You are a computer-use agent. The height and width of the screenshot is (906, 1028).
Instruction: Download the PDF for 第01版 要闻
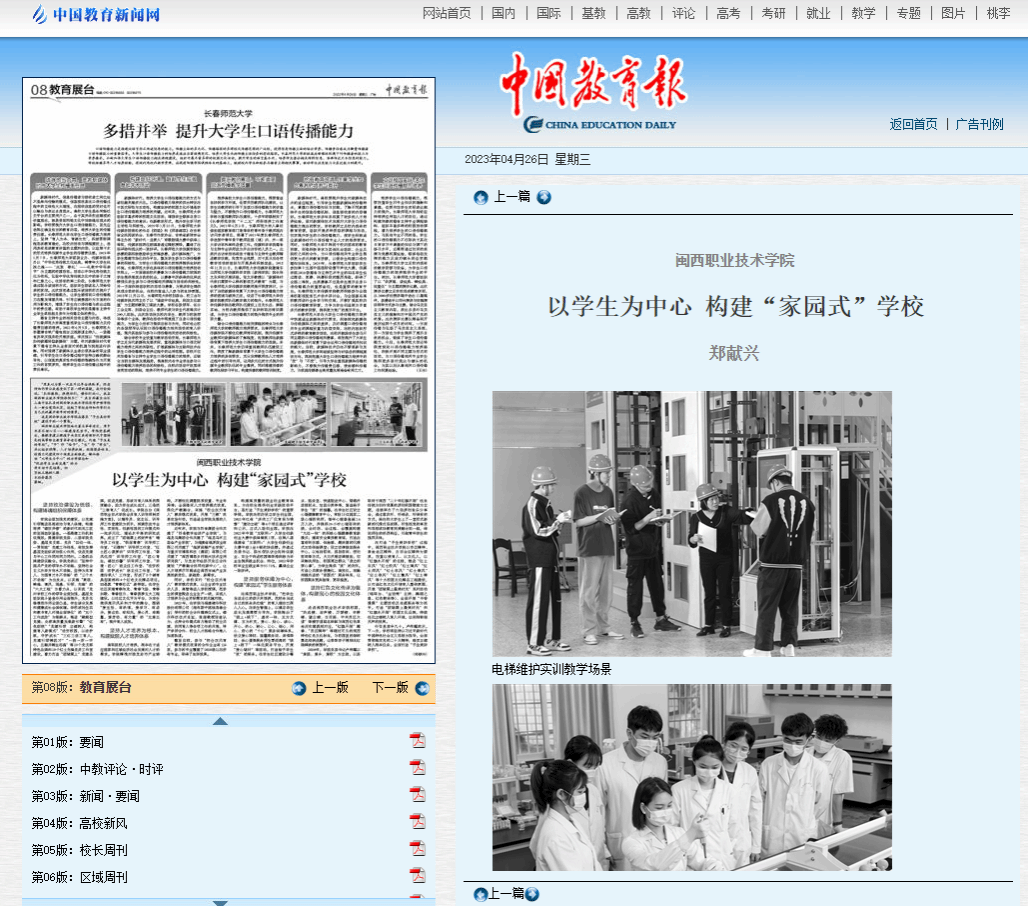pos(417,741)
